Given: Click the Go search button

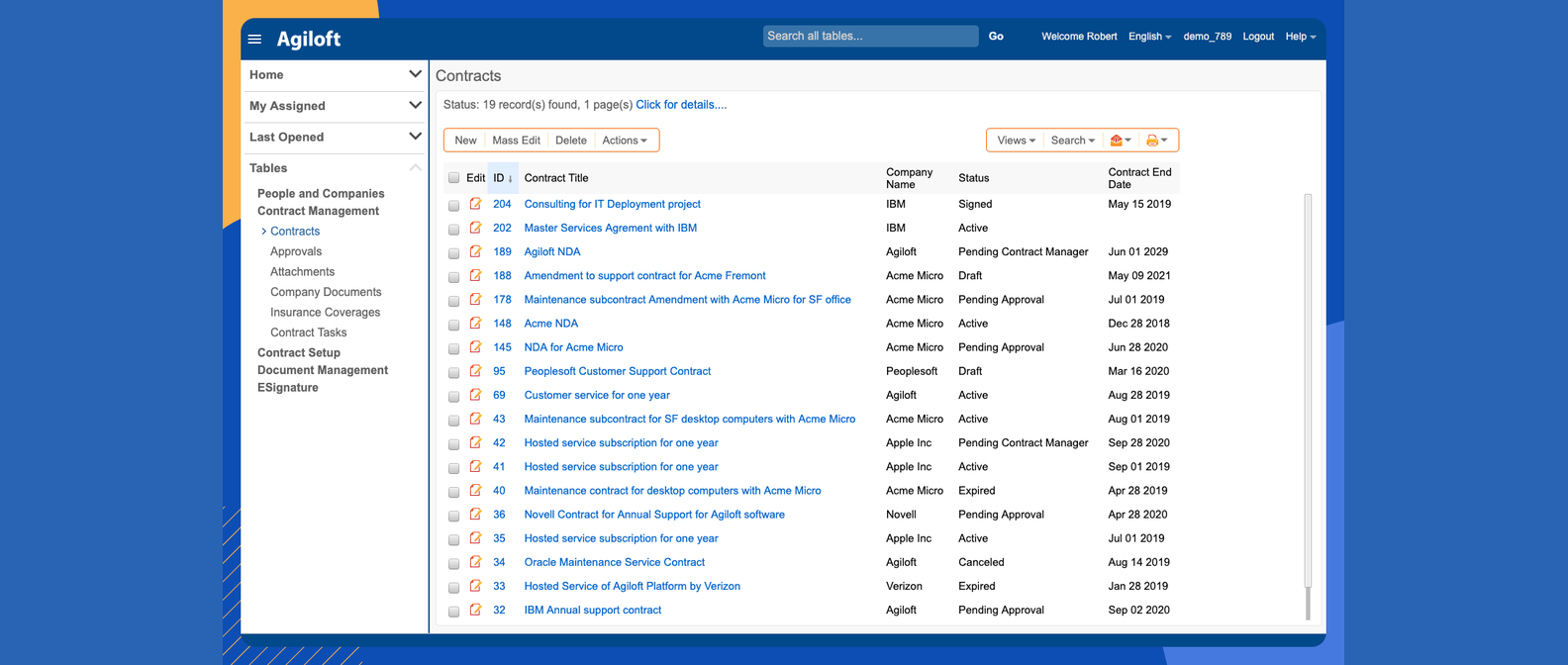Looking at the screenshot, I should pos(996,37).
